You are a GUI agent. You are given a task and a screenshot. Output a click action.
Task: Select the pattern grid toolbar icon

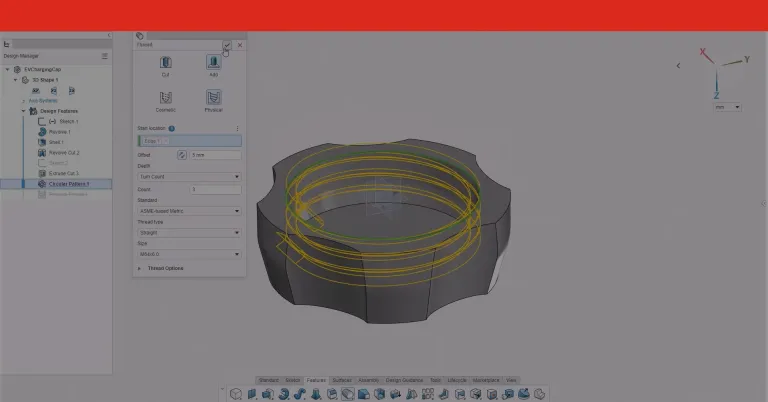click(428, 394)
